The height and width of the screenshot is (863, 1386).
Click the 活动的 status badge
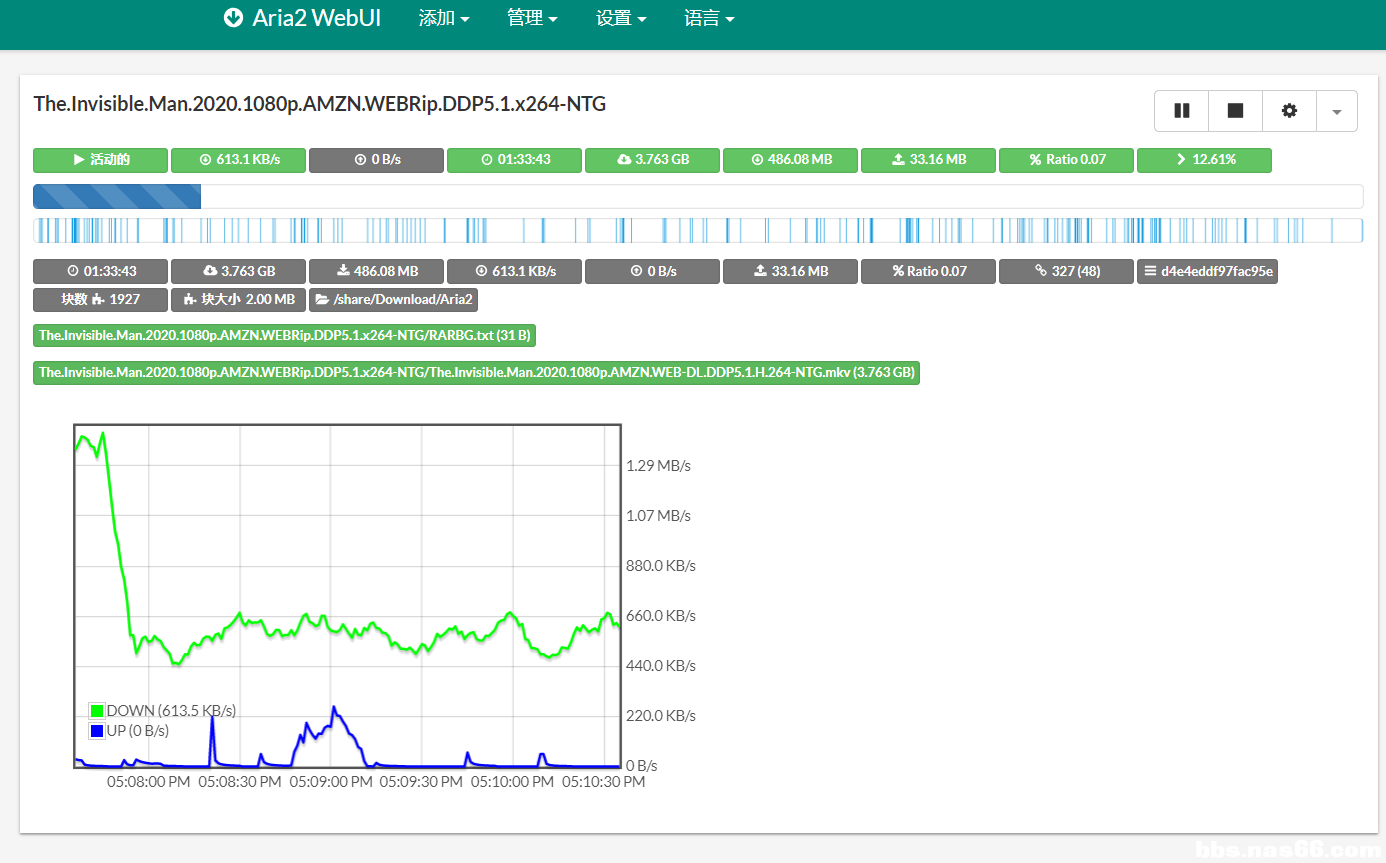pyautogui.click(x=100, y=160)
